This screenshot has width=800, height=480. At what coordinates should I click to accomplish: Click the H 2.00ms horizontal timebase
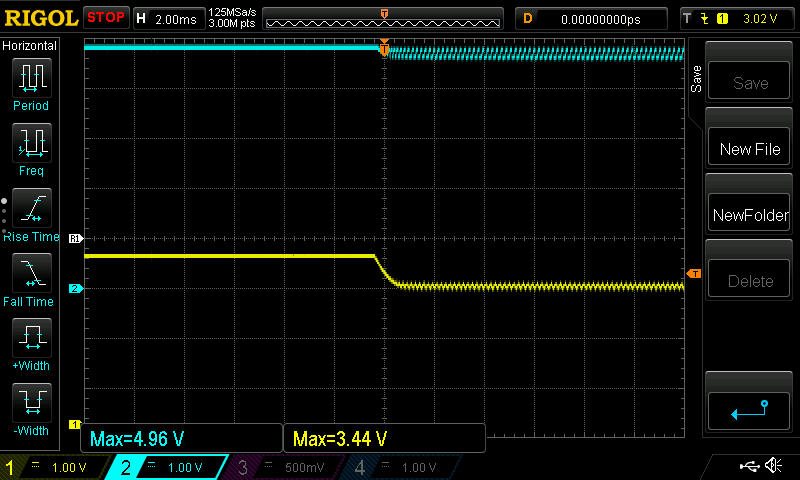click(x=168, y=19)
